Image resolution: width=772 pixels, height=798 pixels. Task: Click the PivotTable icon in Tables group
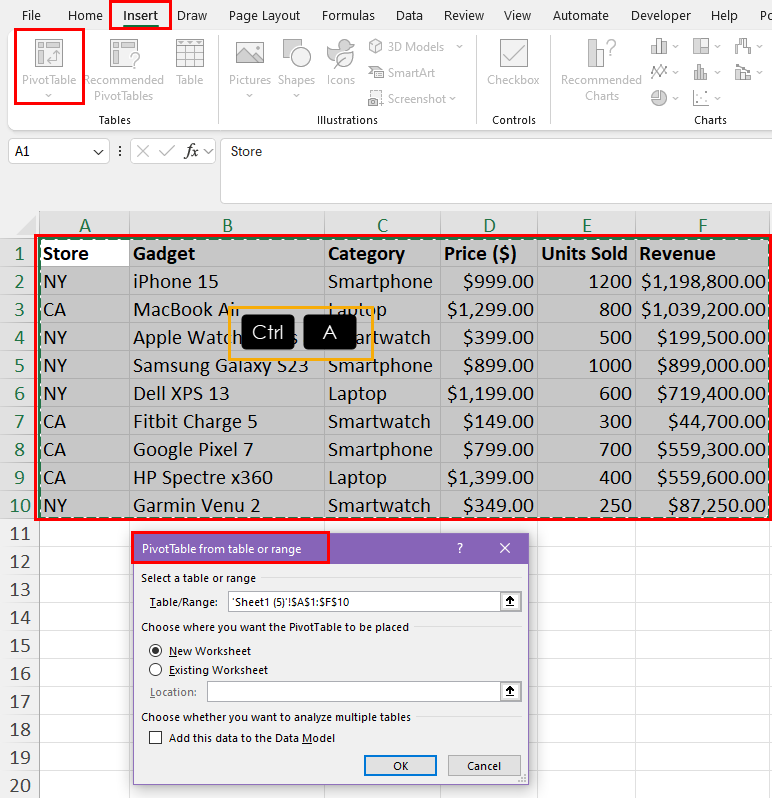click(x=49, y=53)
